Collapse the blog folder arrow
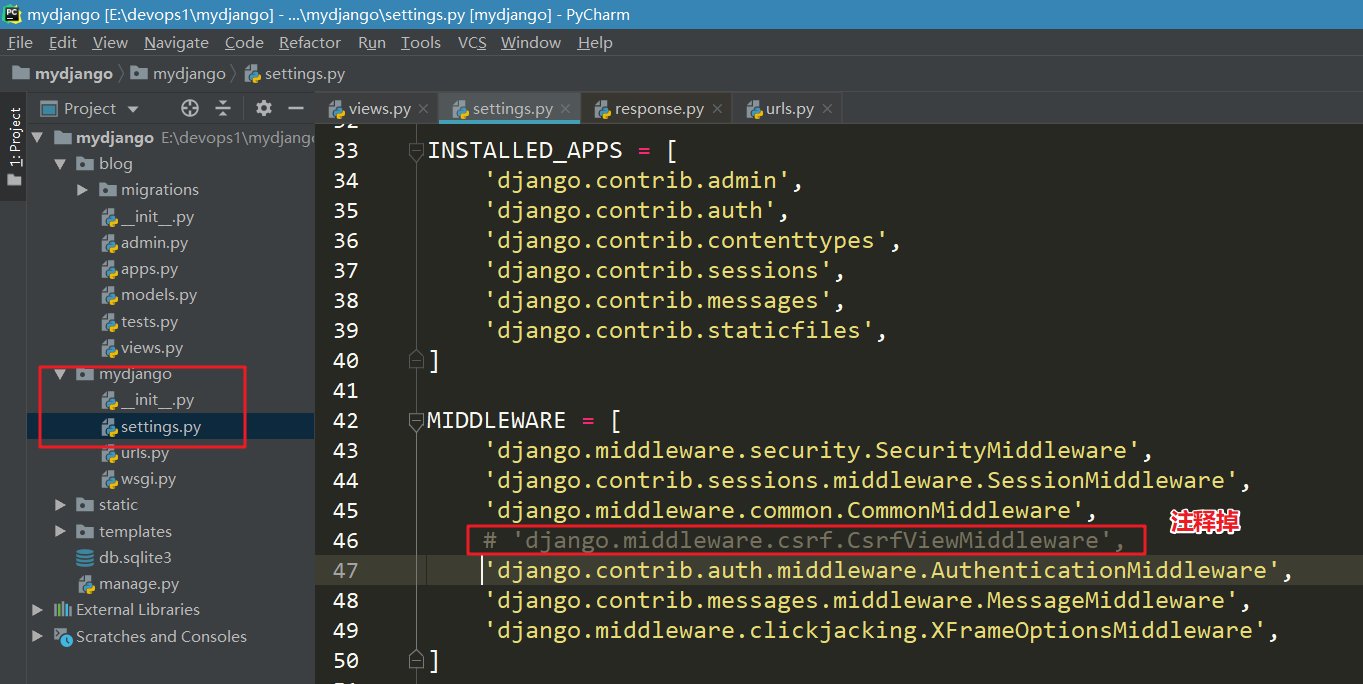The height and width of the screenshot is (684, 1363). coord(60,163)
